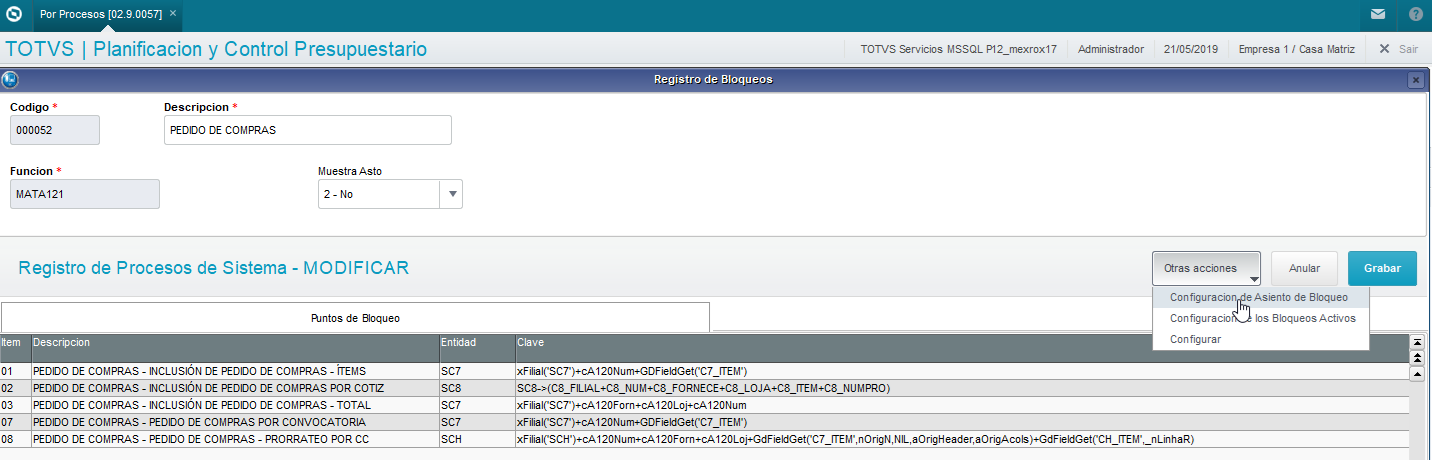Close the Por Procesos tab with its X
1432x460 pixels.
click(173, 14)
